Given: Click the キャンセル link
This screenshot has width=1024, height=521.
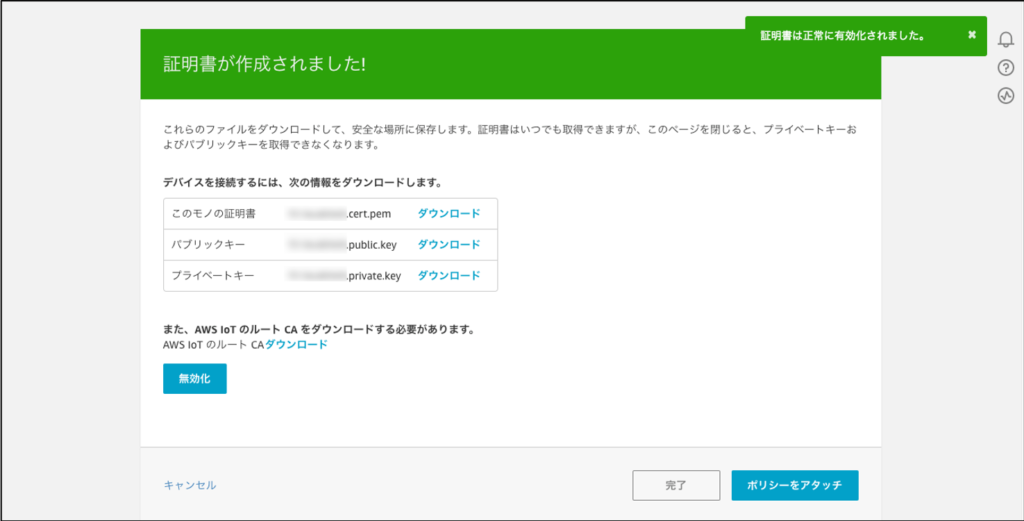Looking at the screenshot, I should tap(190, 485).
